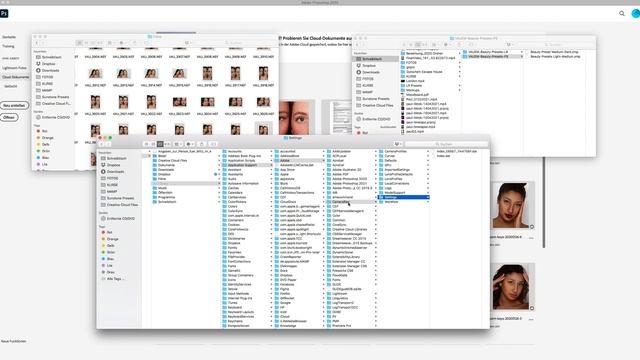Expand chevron next to Application Support
The image size is (640, 360).
pyautogui.click(x=271, y=165)
